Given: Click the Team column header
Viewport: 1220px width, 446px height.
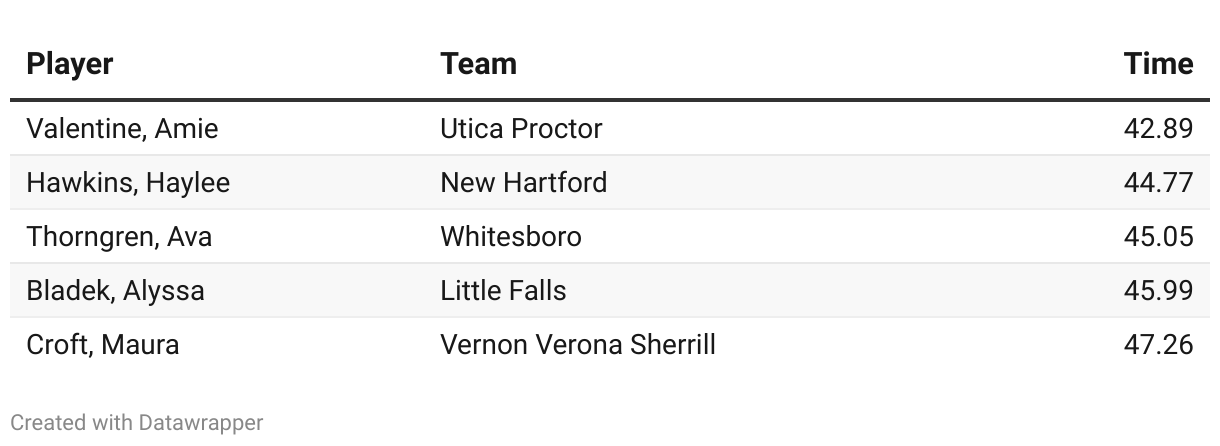Looking at the screenshot, I should (478, 64).
